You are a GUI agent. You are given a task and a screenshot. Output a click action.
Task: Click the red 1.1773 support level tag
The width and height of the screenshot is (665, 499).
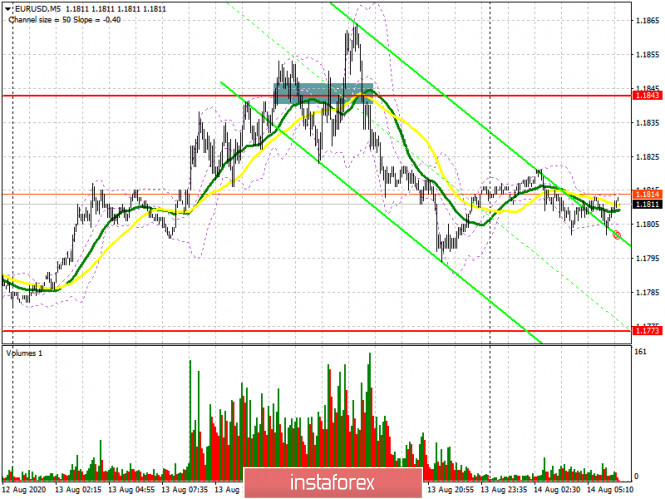click(646, 329)
